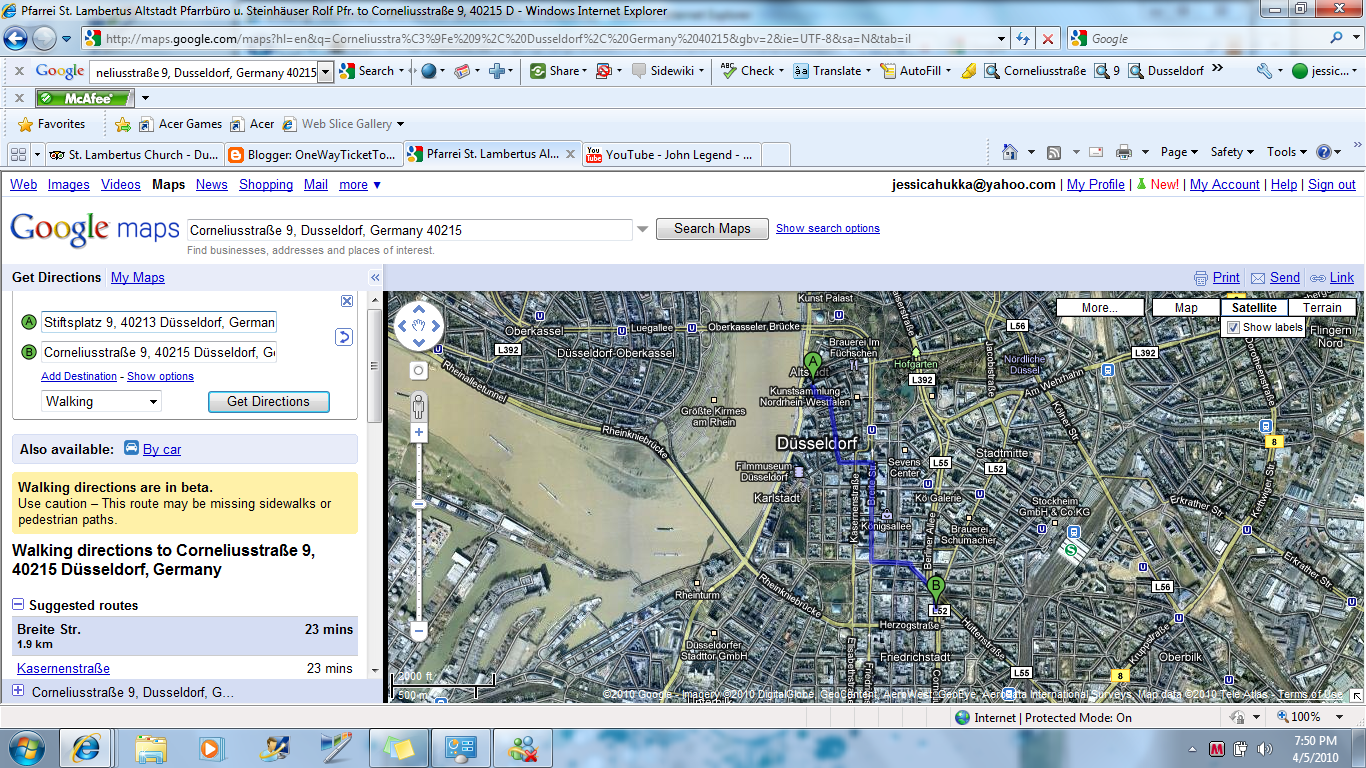1366x768 pixels.
Task: Pan the map up using arrow control
Action: click(419, 309)
